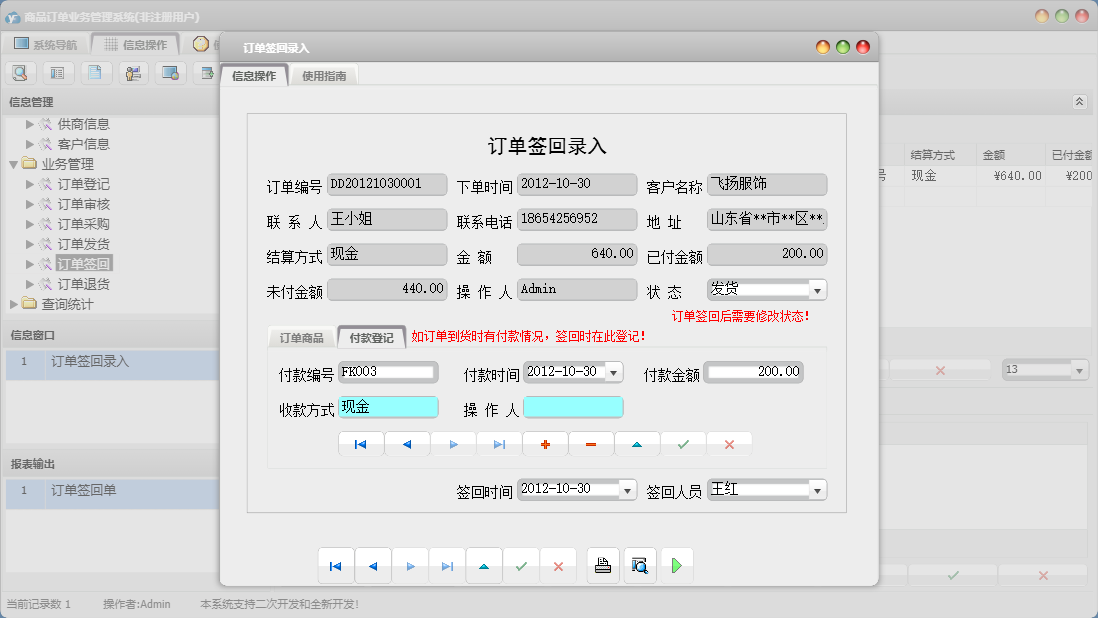Open the 状态 status dropdown

click(x=818, y=289)
